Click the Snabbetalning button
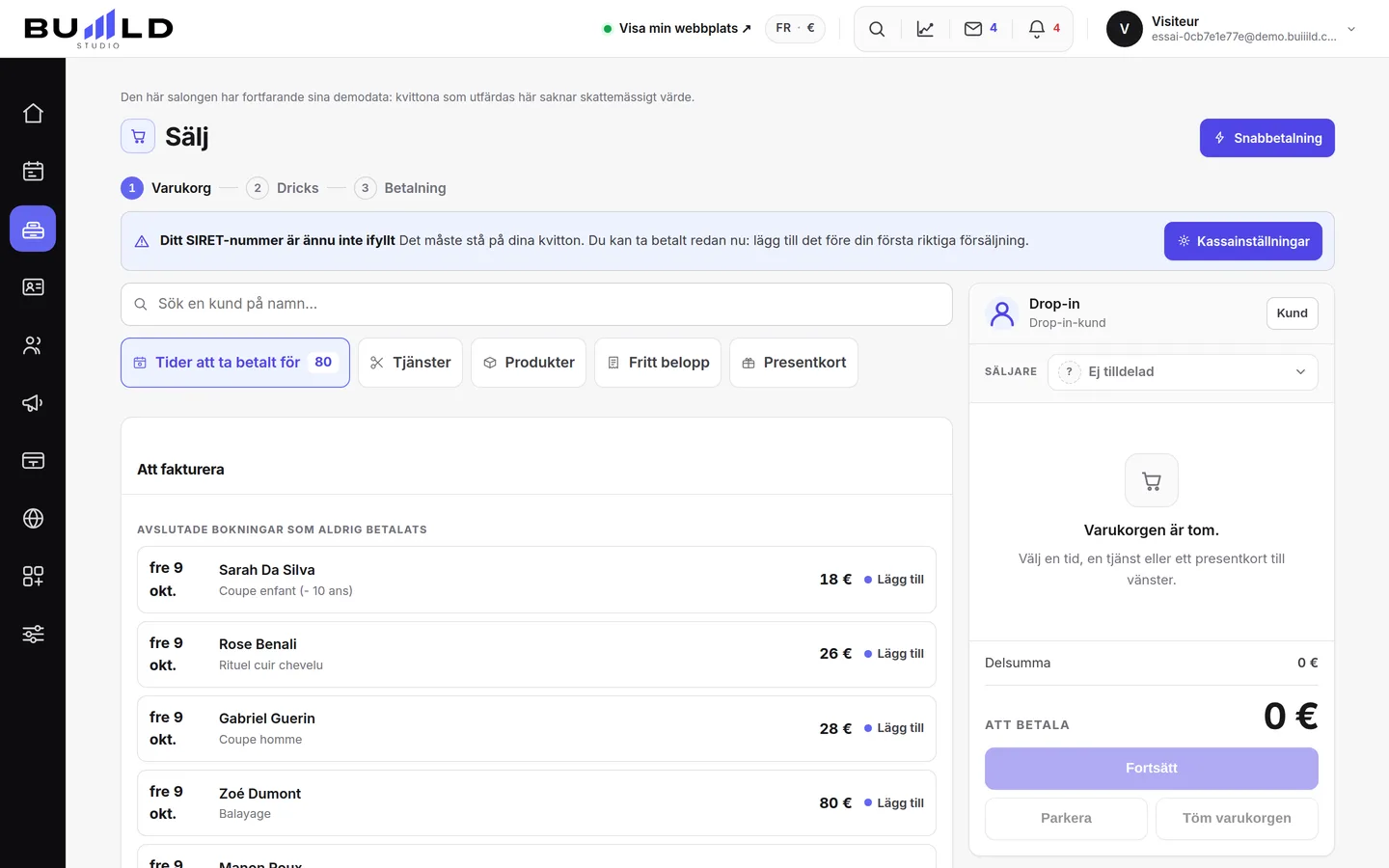 coord(1267,138)
